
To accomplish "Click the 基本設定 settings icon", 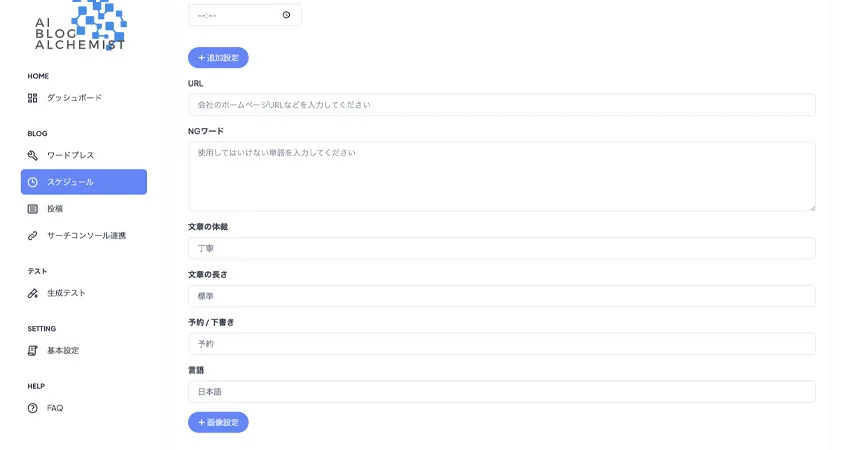I will (x=33, y=351).
